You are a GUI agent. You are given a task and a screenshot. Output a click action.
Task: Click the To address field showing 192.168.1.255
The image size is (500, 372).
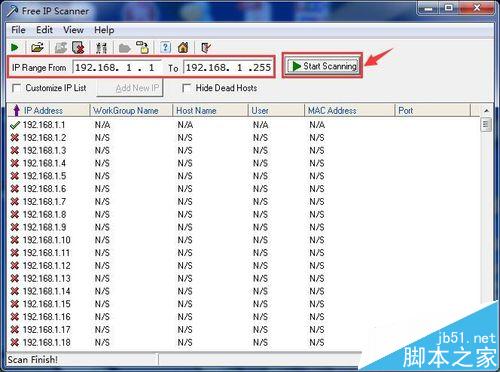point(228,68)
